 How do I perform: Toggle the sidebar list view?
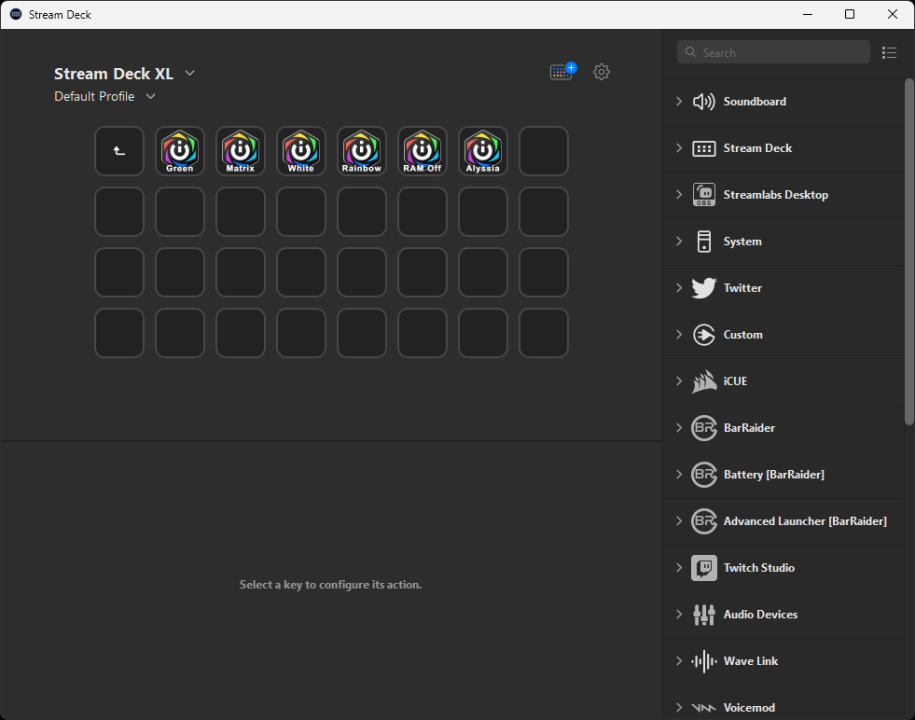pyautogui.click(x=889, y=52)
